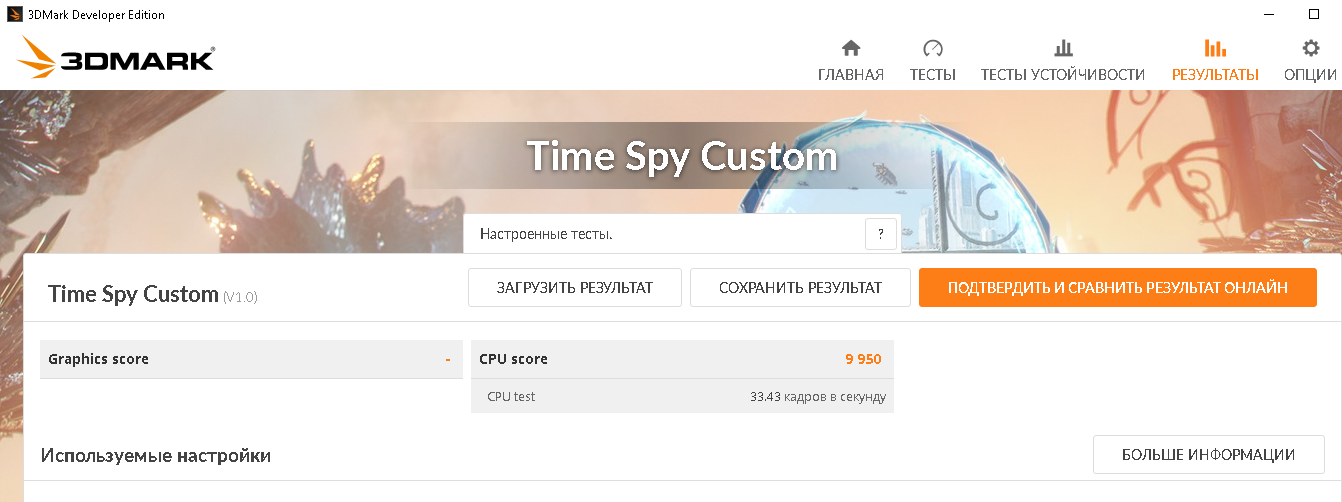Select the CPU score row
The image size is (1342, 502).
(681, 359)
